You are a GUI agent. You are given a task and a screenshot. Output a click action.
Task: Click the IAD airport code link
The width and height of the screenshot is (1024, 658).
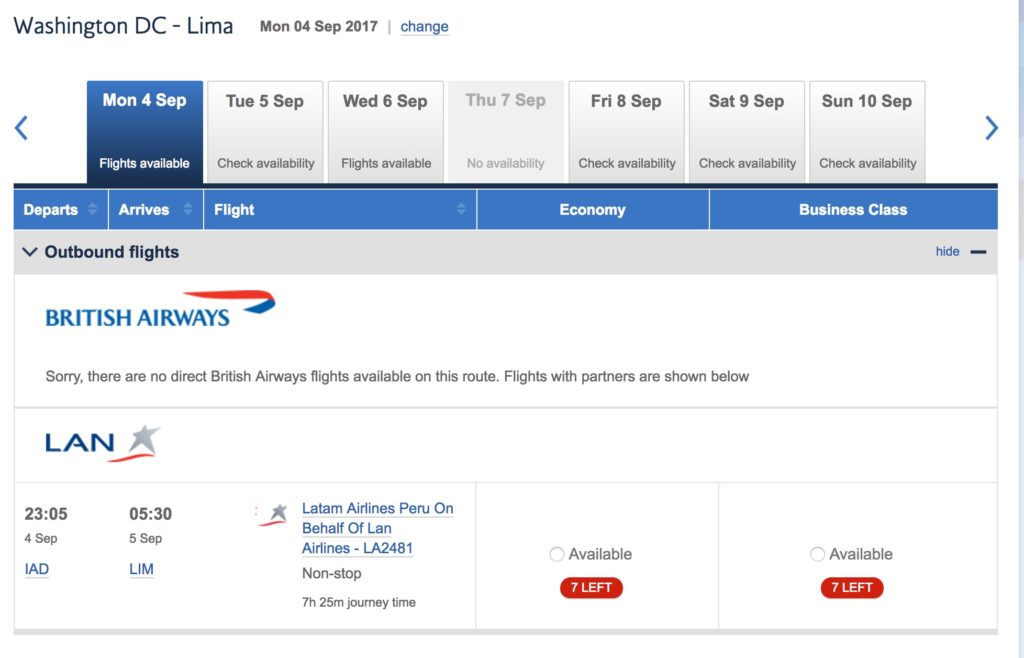(37, 570)
